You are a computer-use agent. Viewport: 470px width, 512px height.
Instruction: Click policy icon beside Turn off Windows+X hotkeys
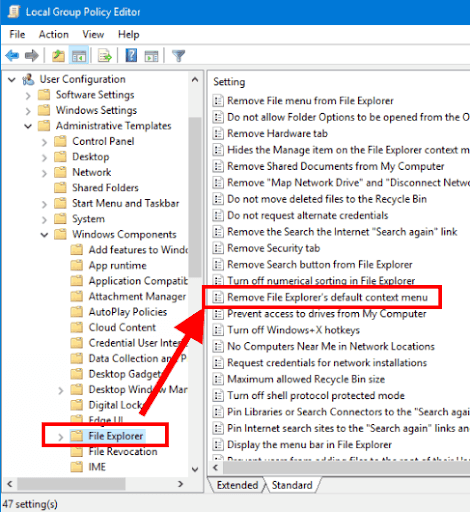pyautogui.click(x=218, y=330)
